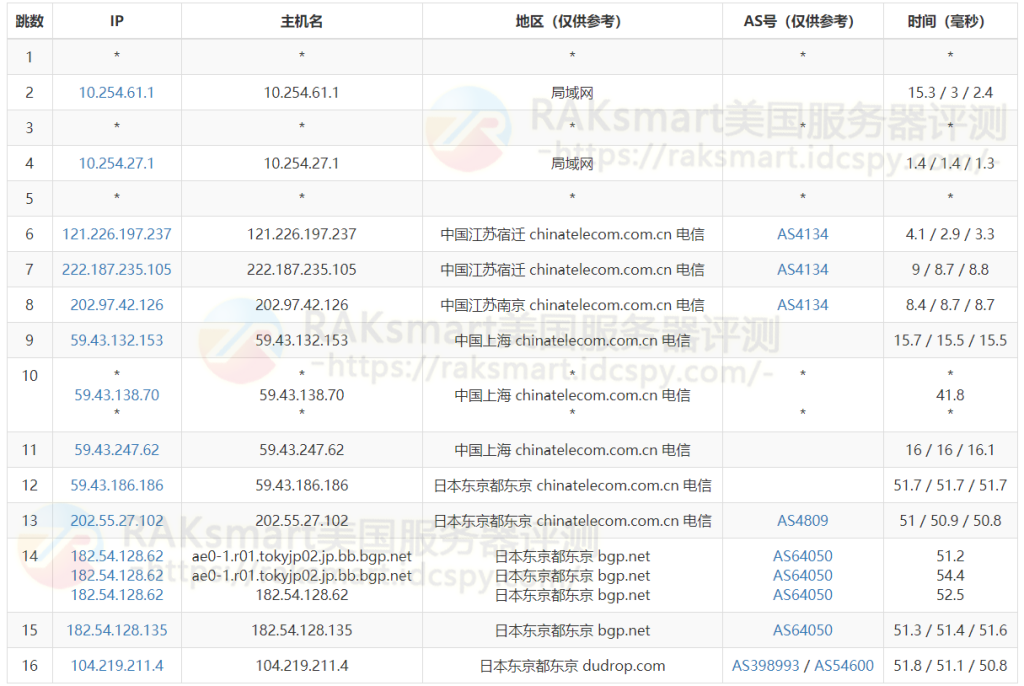Select hostname cell 104.219.211.4

tap(301, 665)
